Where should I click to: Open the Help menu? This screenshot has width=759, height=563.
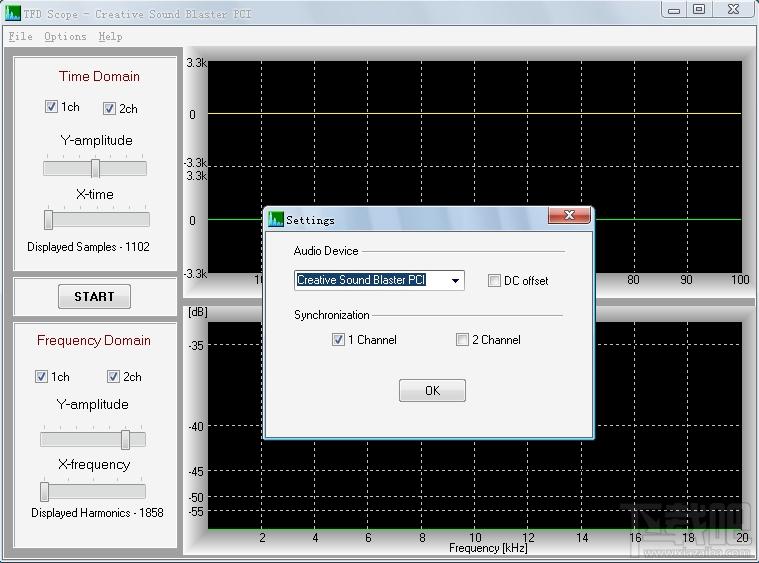click(110, 36)
